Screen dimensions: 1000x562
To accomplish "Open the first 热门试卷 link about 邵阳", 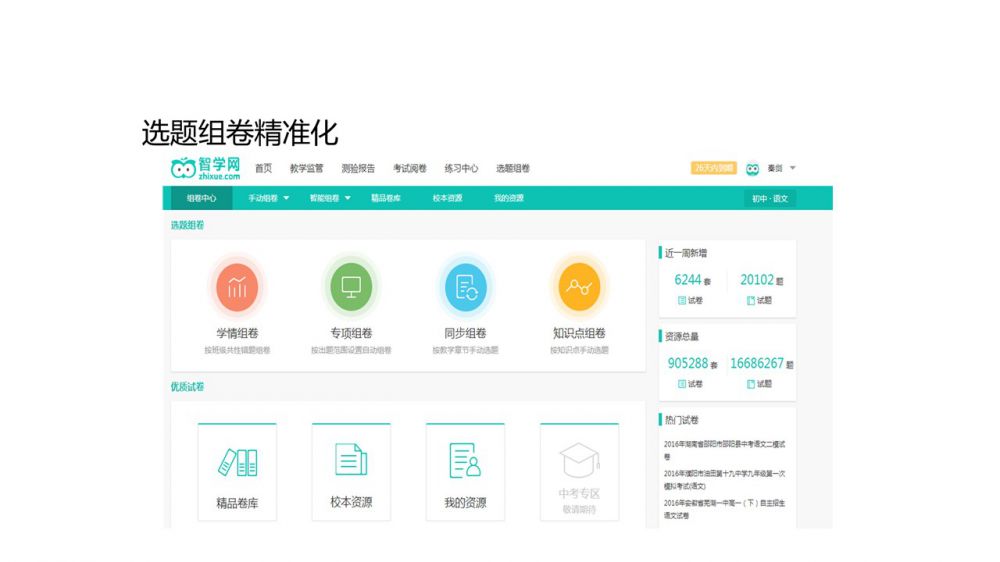I will coord(724,449).
